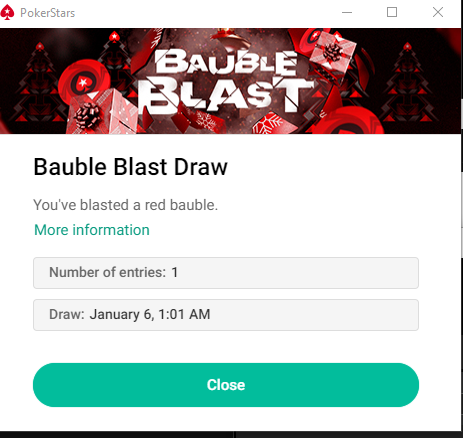Click the Bauble Blast banner logo text

226,81
